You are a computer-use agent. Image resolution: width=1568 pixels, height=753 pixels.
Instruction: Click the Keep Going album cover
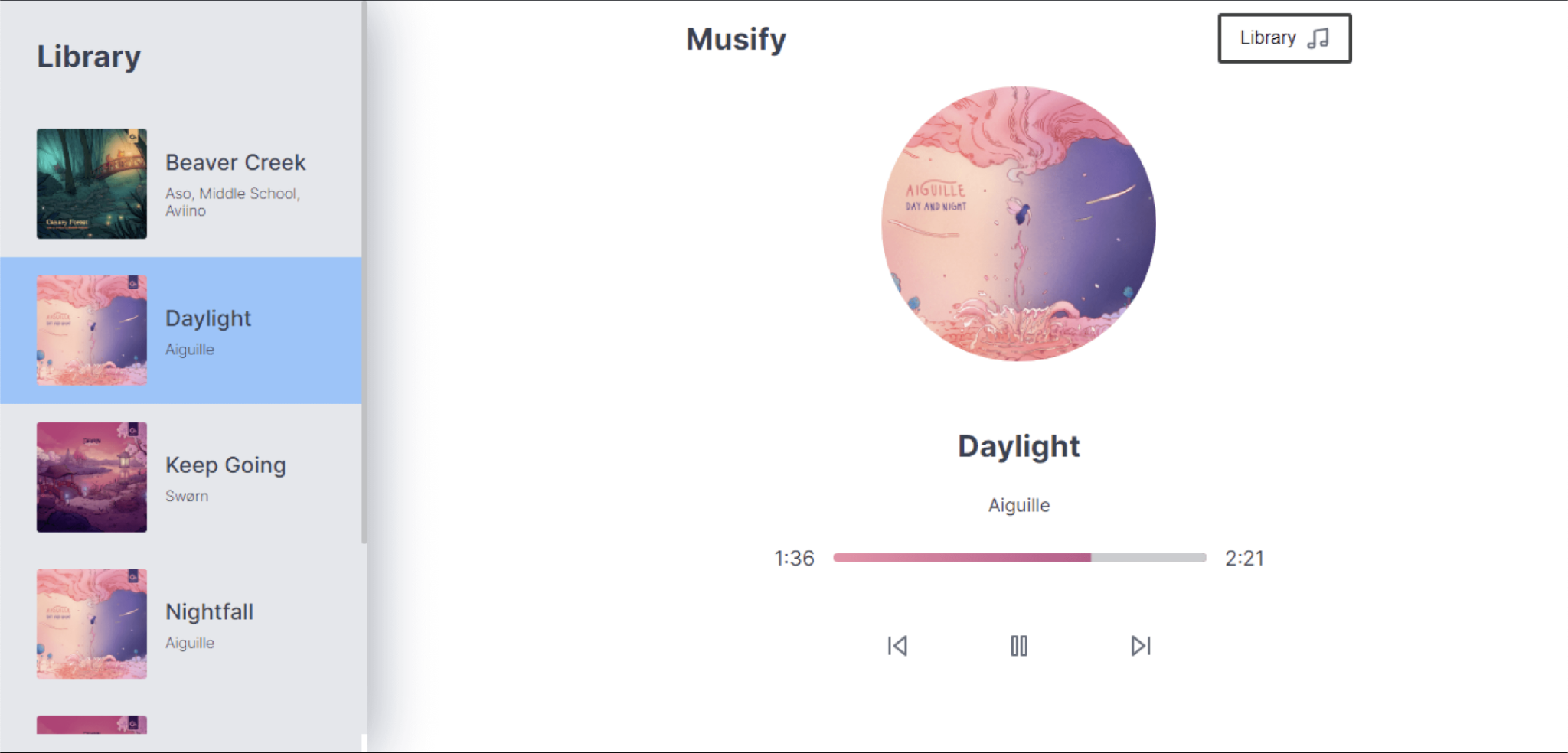click(91, 477)
